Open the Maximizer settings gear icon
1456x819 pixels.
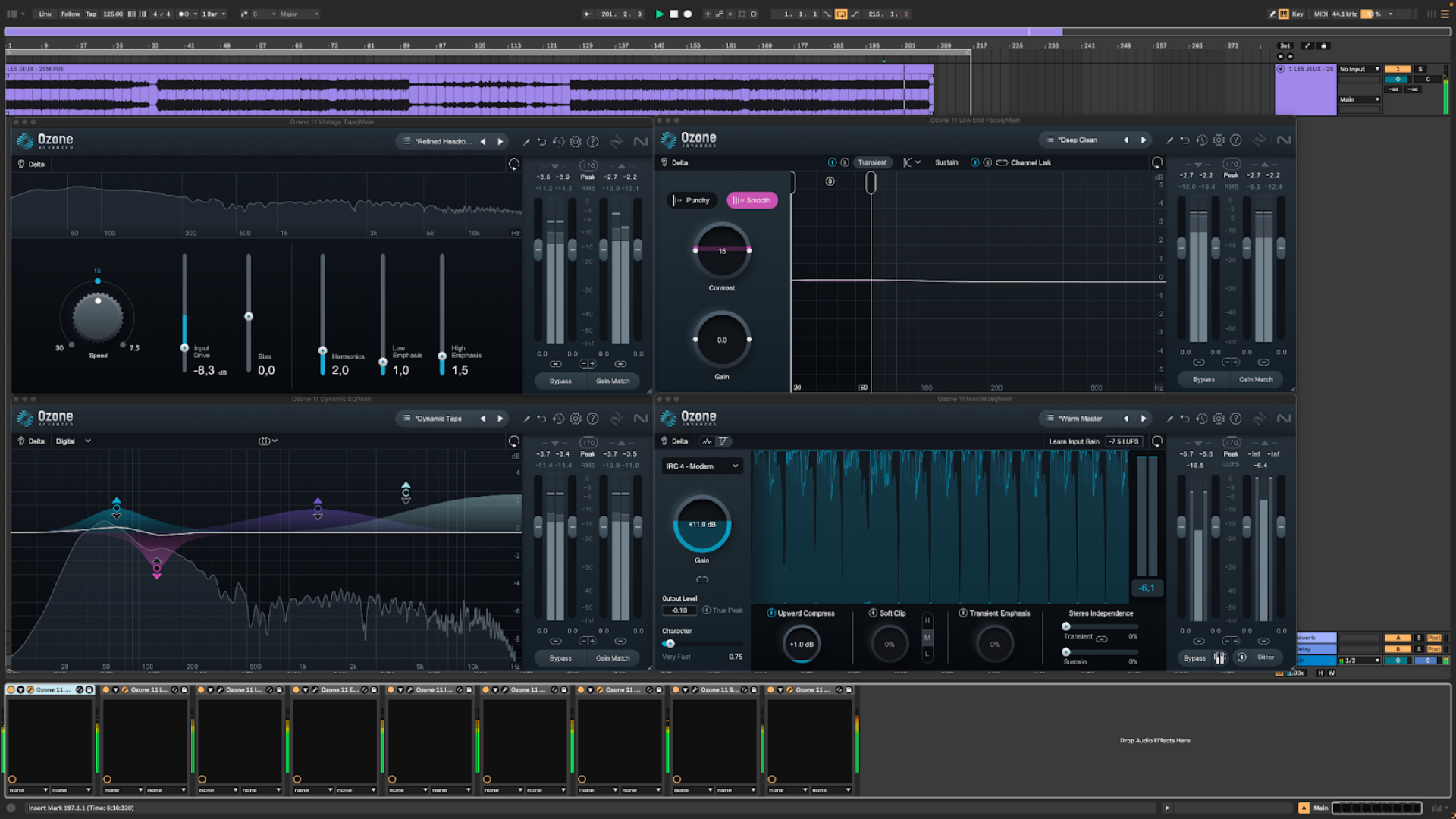click(x=1218, y=418)
